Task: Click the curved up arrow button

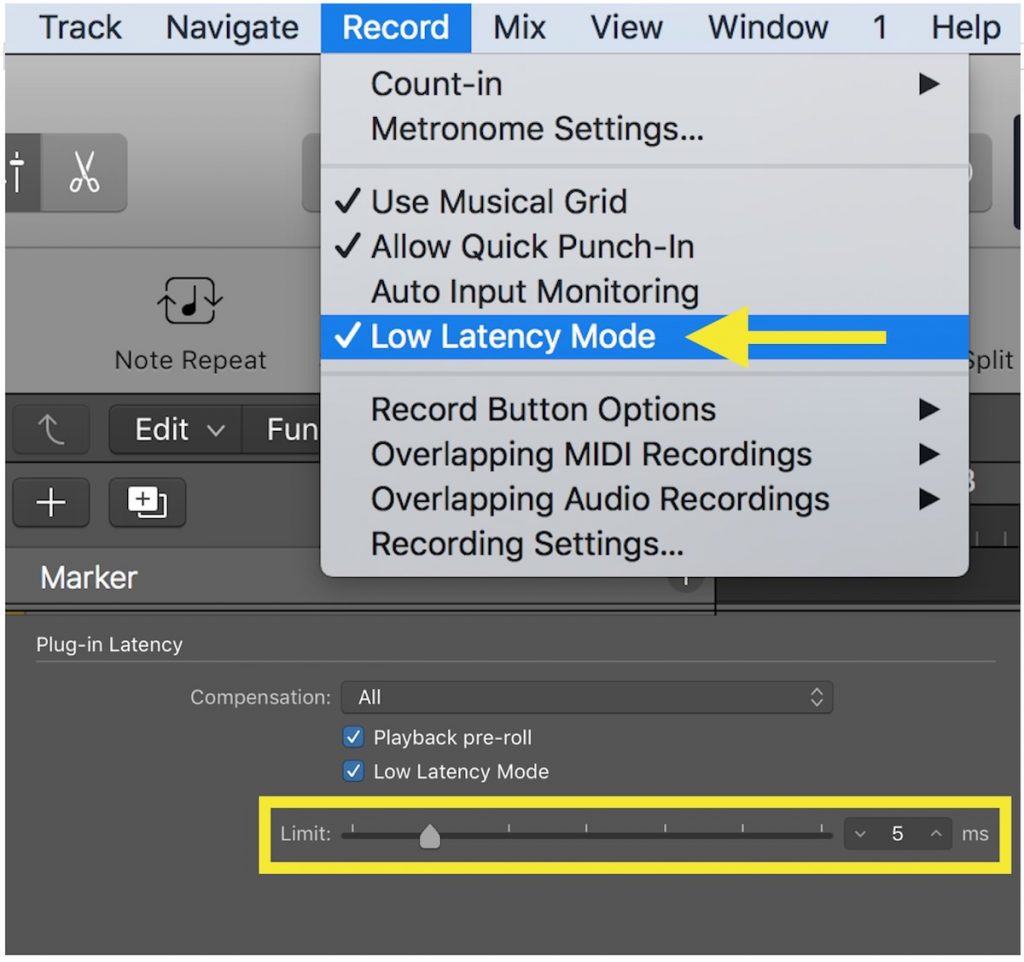Action: 51,430
